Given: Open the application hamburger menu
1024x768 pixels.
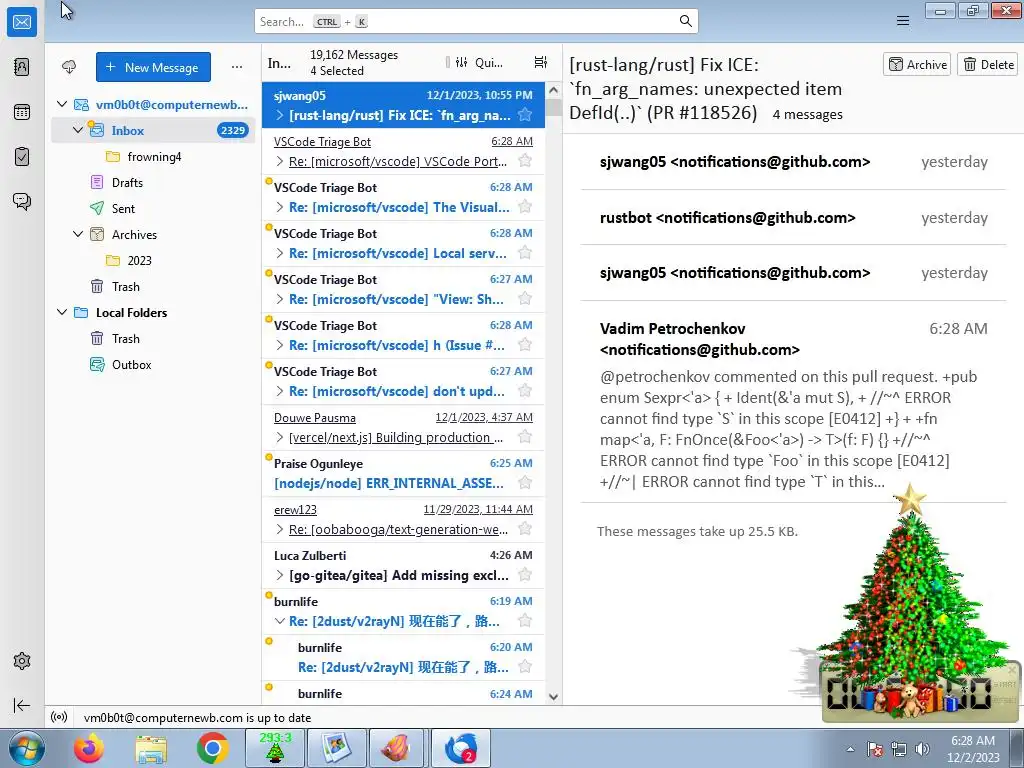Looking at the screenshot, I should [x=903, y=22].
